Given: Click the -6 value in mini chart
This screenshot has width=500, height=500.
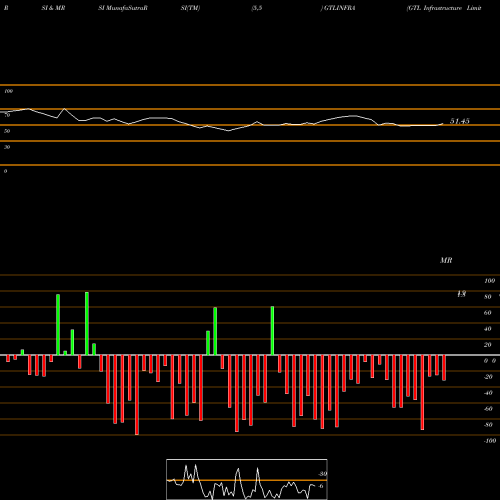Looking at the screenshot, I should (x=321, y=486).
